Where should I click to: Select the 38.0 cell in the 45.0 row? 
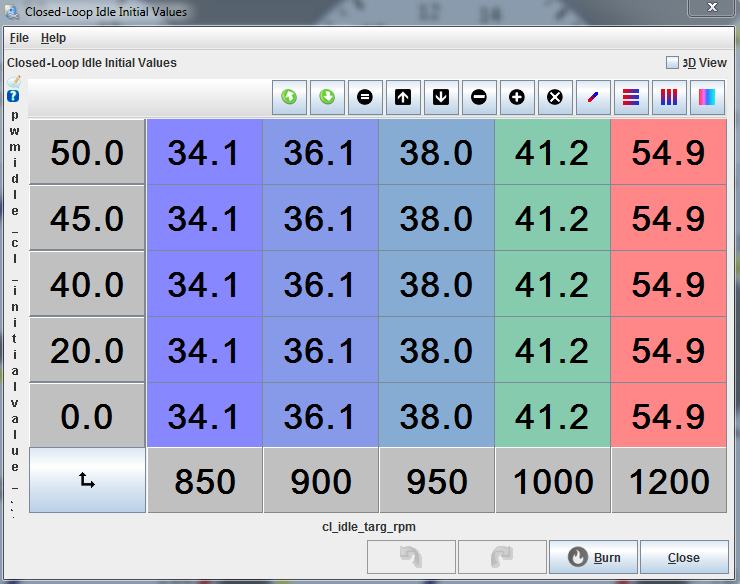click(x=437, y=218)
